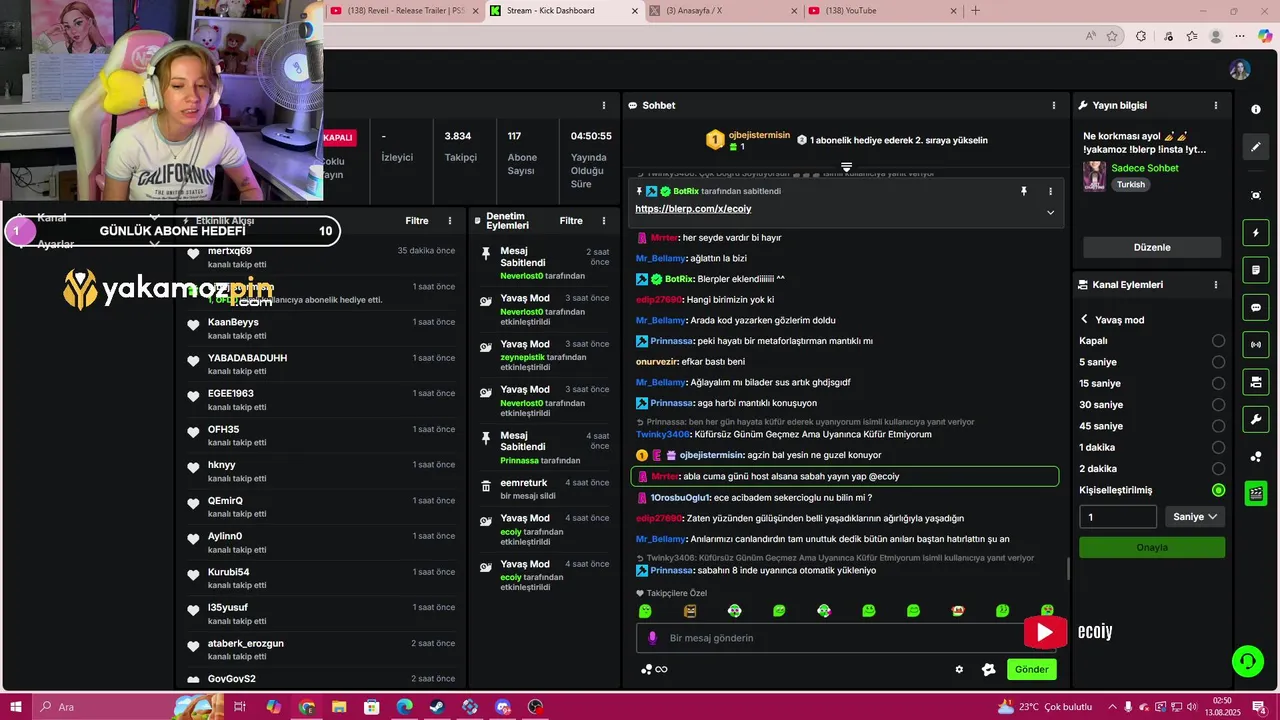Click the pencil edit icon in sidebar
The width and height of the screenshot is (1280, 720).
click(x=1256, y=147)
